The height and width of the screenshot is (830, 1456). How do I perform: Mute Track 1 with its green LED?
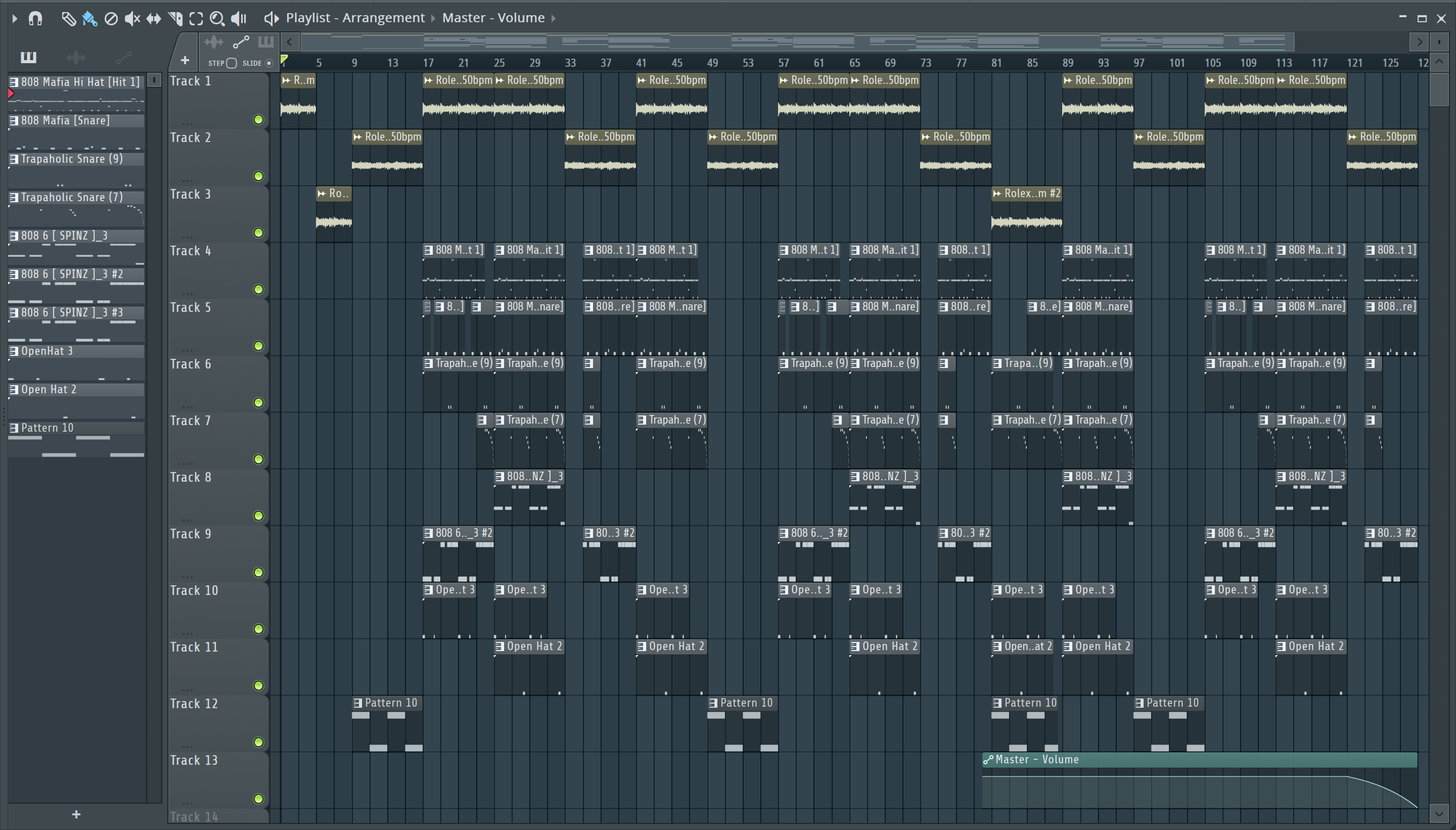(x=258, y=120)
